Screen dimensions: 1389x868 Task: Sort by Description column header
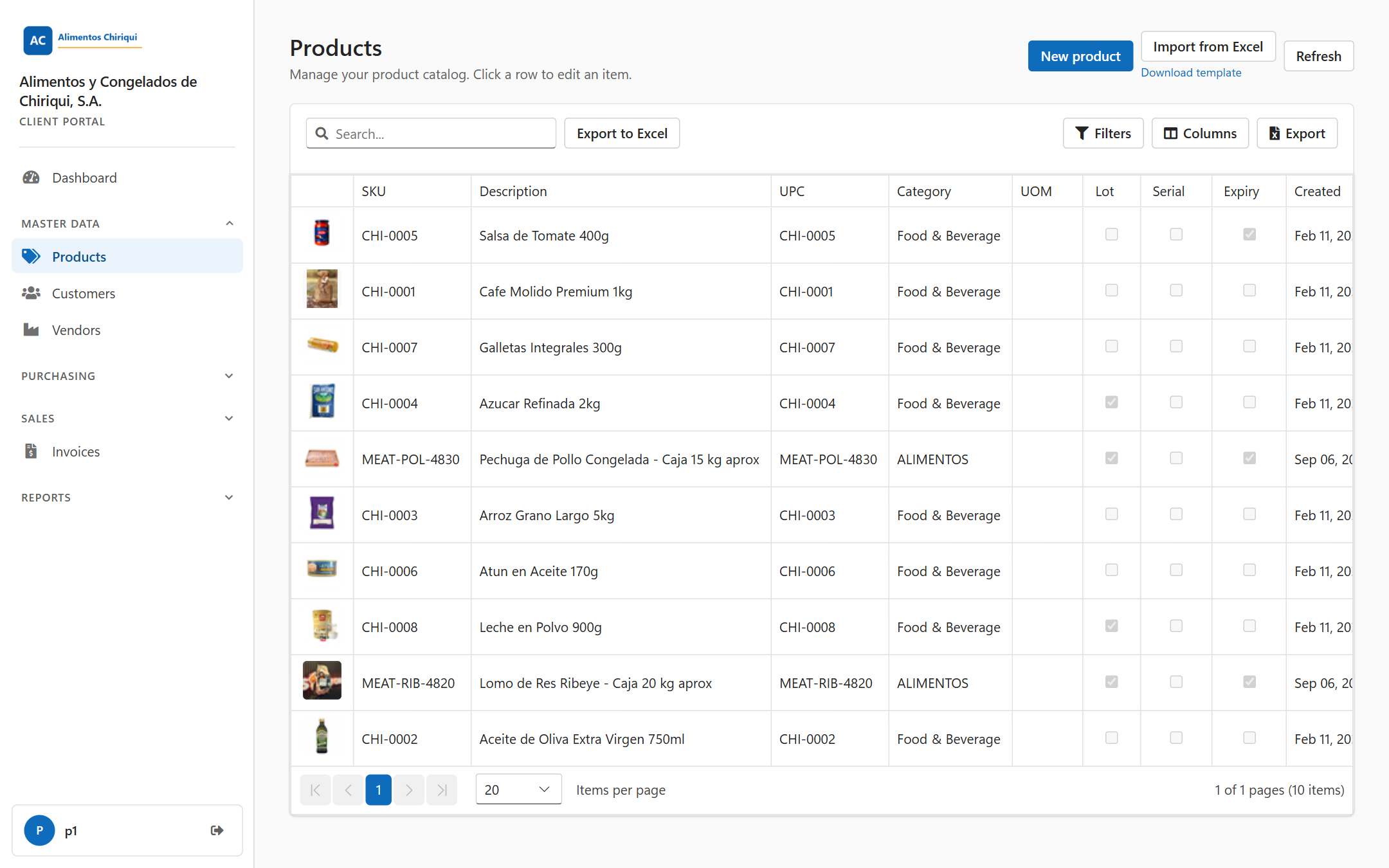pos(621,191)
